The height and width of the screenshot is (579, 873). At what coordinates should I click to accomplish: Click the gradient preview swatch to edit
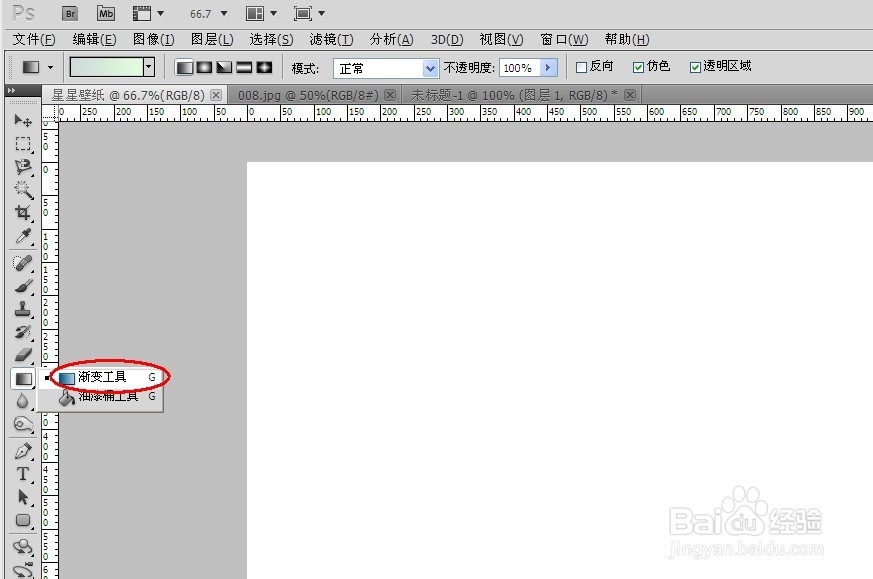click(106, 67)
